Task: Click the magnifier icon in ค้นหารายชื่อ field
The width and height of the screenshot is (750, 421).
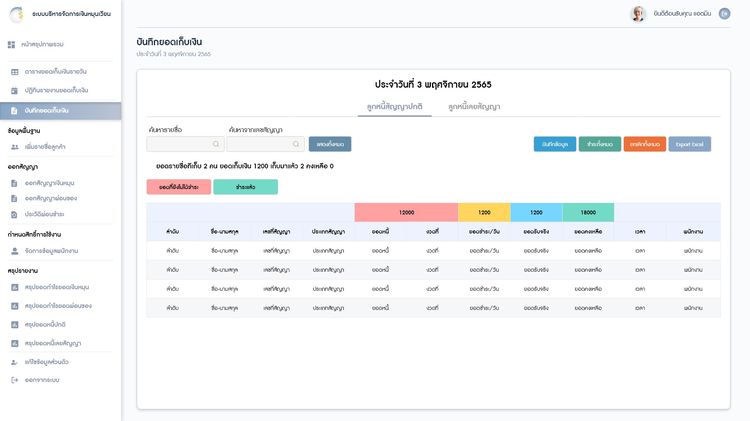Action: 215,144
